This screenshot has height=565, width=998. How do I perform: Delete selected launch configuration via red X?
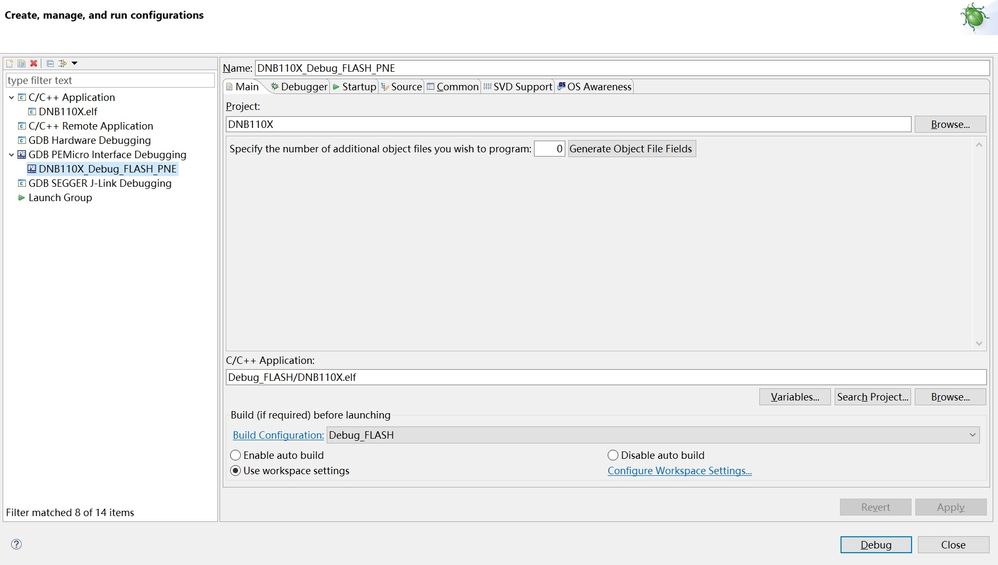[x=33, y=64]
